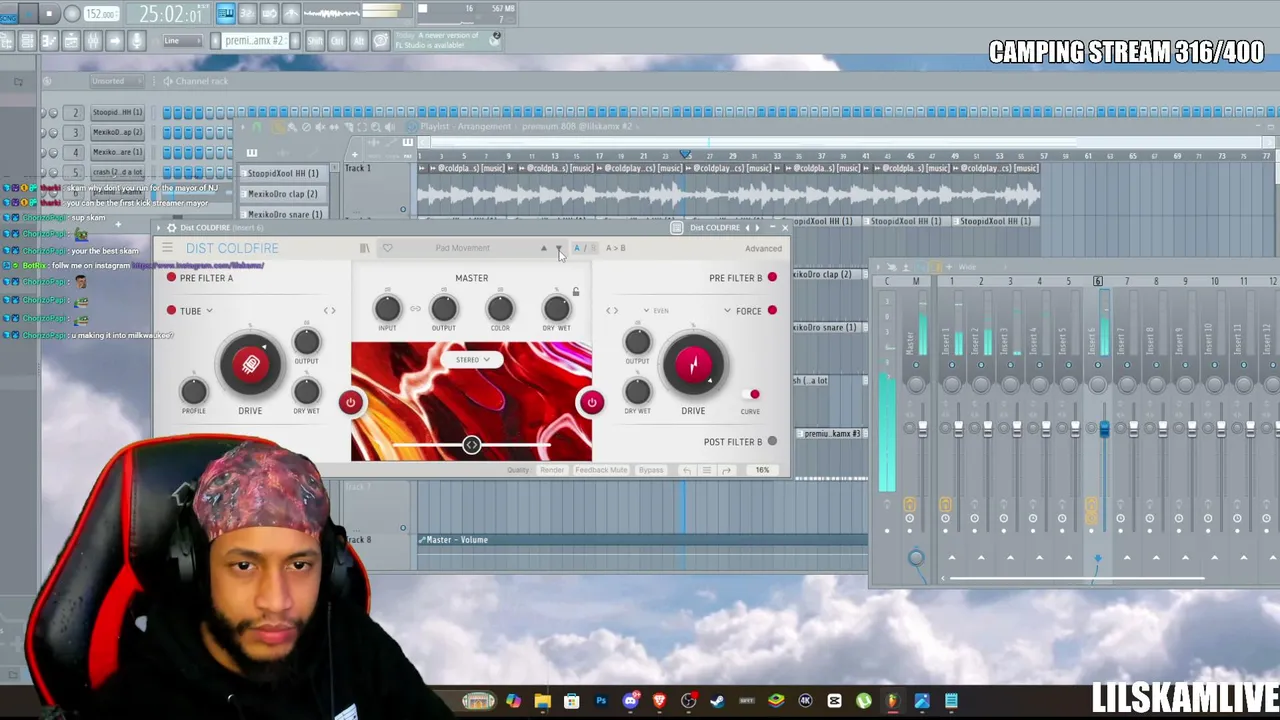Redo the last Coldfire edit
1280x720 pixels.
coord(726,470)
